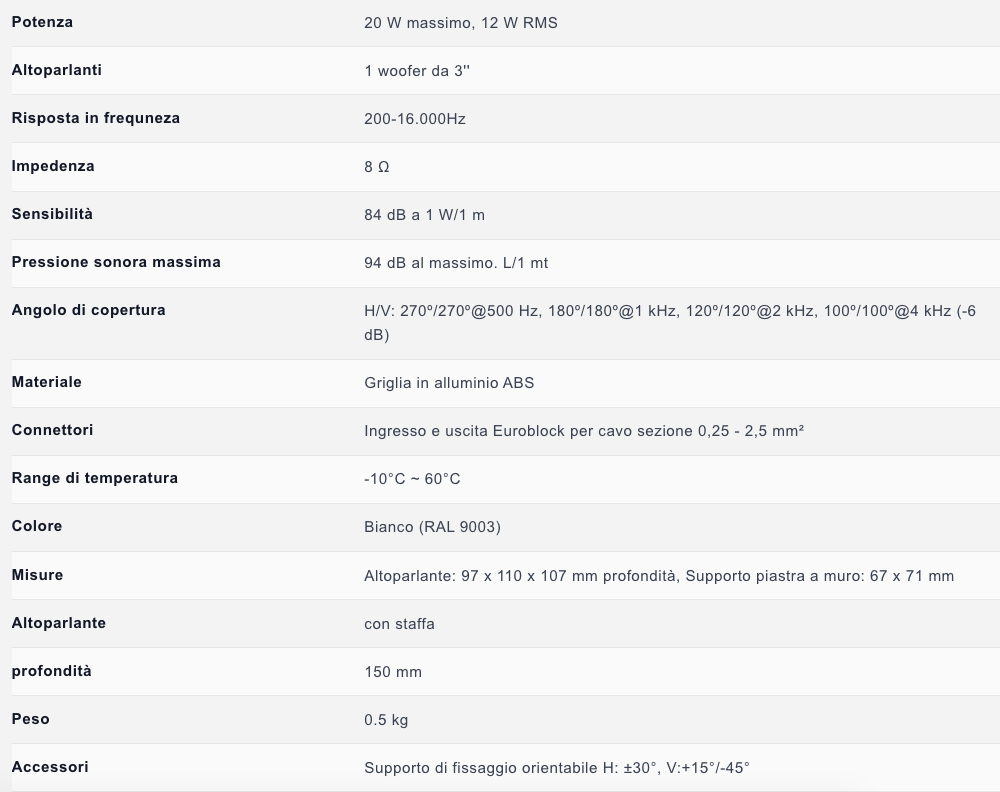The width and height of the screenshot is (1000, 792).
Task: Click the con staffa value
Action: 399,624
